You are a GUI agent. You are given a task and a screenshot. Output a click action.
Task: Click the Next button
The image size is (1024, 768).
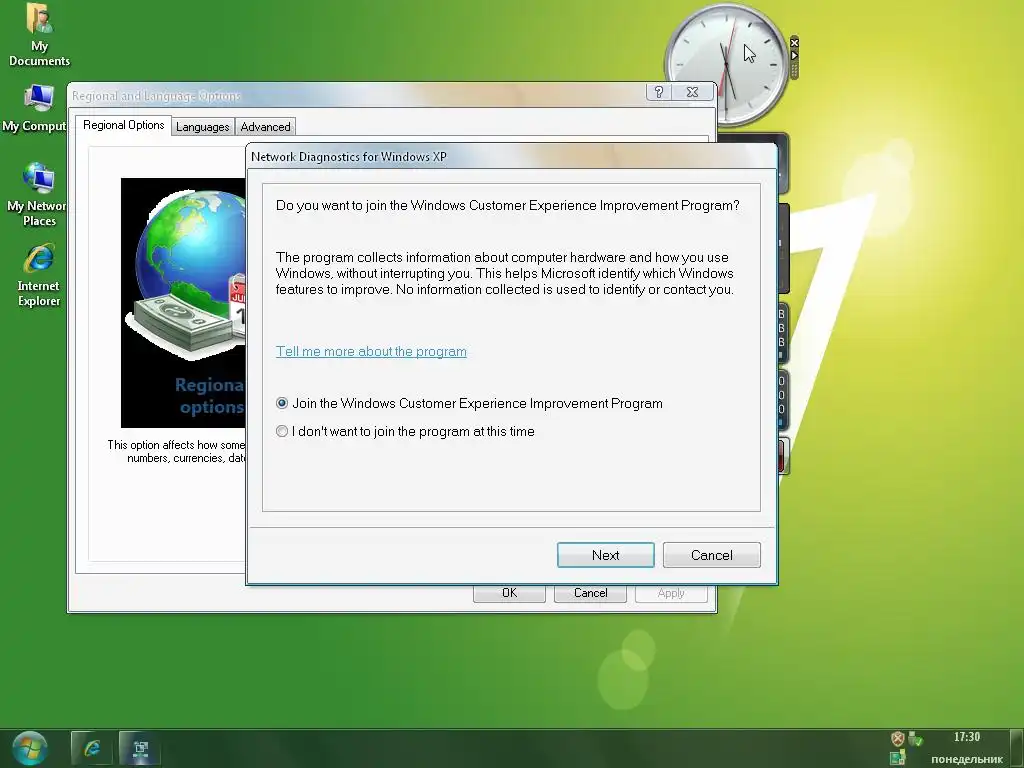tap(605, 555)
